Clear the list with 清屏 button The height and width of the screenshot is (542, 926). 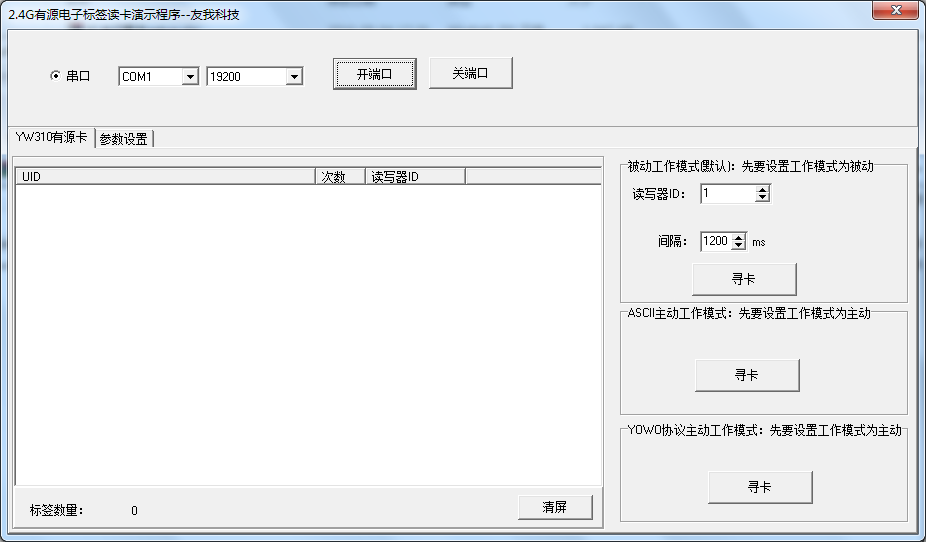click(555, 507)
